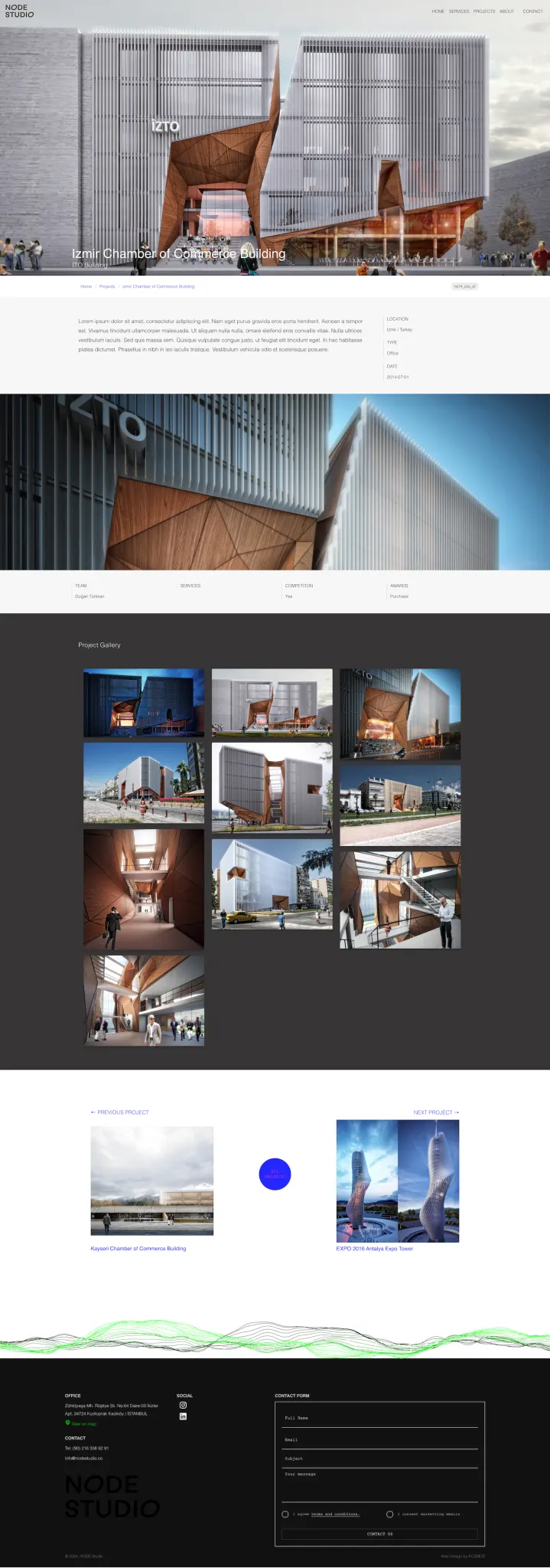Open gallery distant view across the park
This screenshot has height=1568, width=550.
[x=400, y=805]
